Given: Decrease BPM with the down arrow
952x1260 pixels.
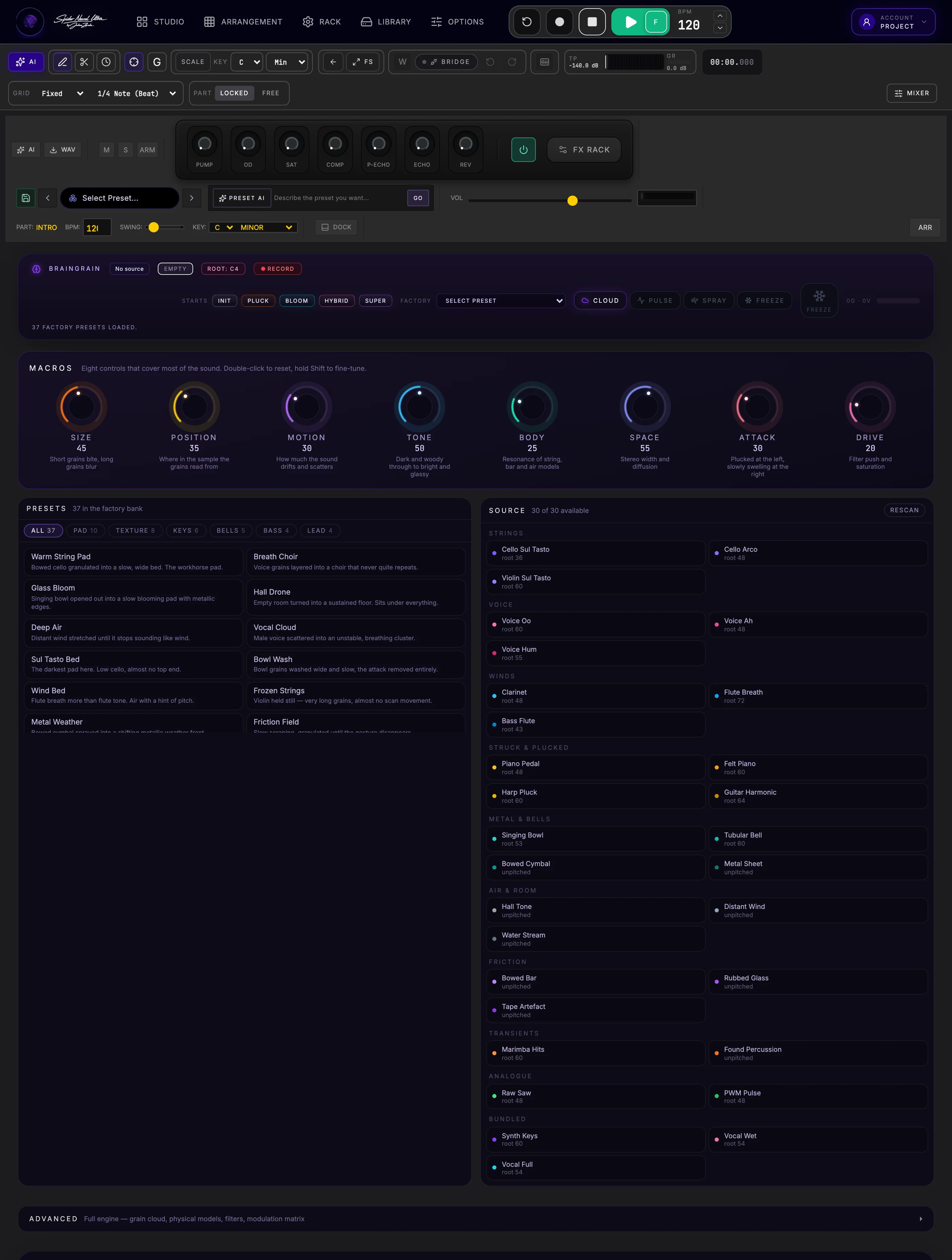Looking at the screenshot, I should (720, 28).
